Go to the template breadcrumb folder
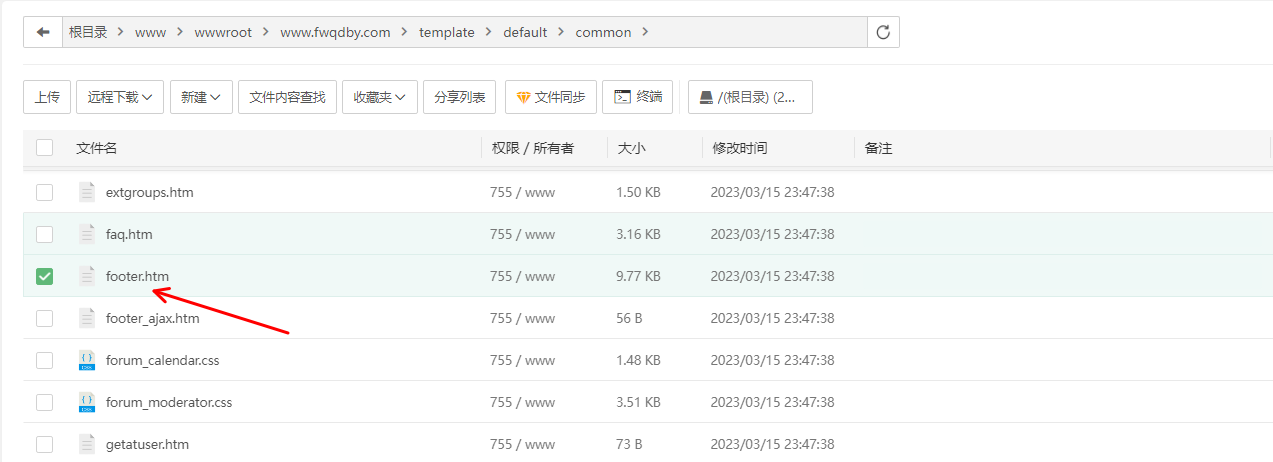 point(446,32)
